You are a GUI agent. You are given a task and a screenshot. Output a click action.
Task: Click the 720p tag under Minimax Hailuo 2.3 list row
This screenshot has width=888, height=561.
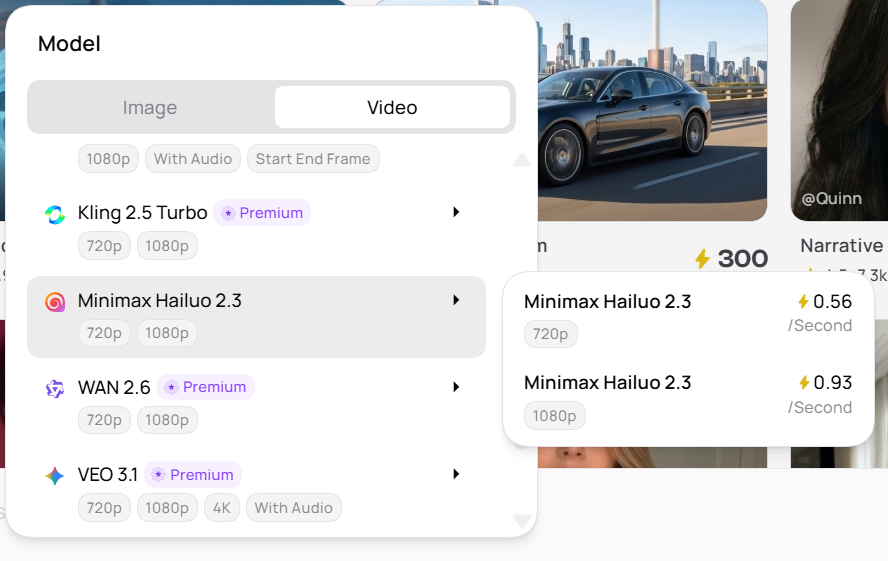coord(104,333)
